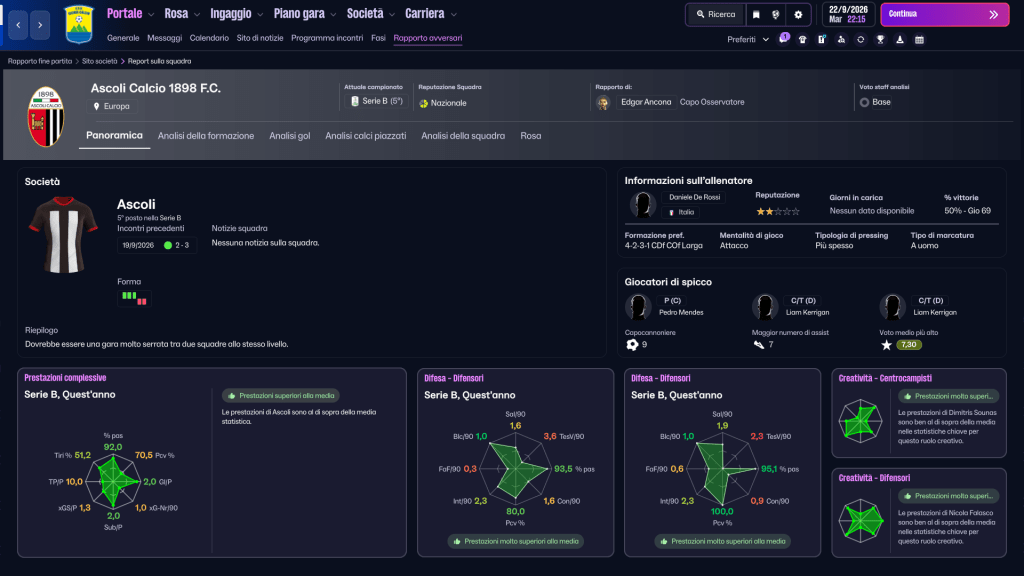Open the Prestazioni complessive card heading
Screen dimensions: 1024x576
[65, 377]
